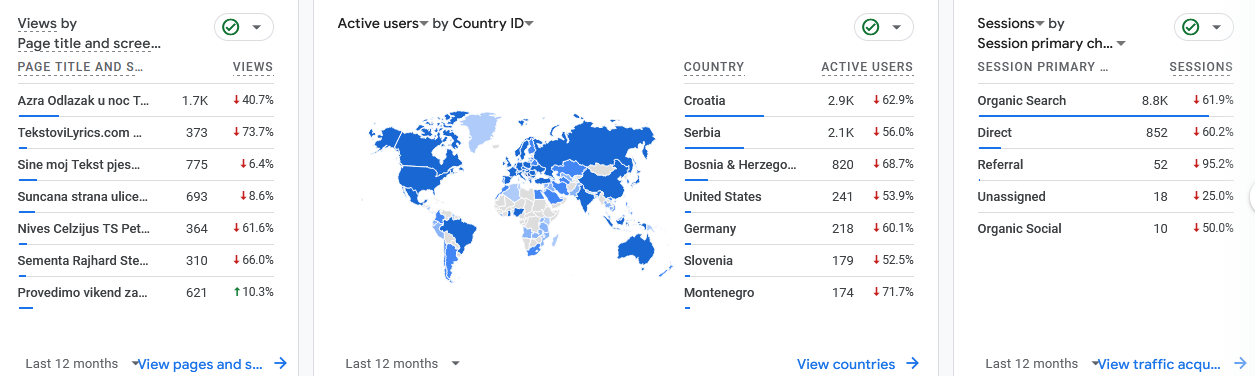
Task: Click the Azra Odlazak u noc page row
Action: tap(146, 101)
